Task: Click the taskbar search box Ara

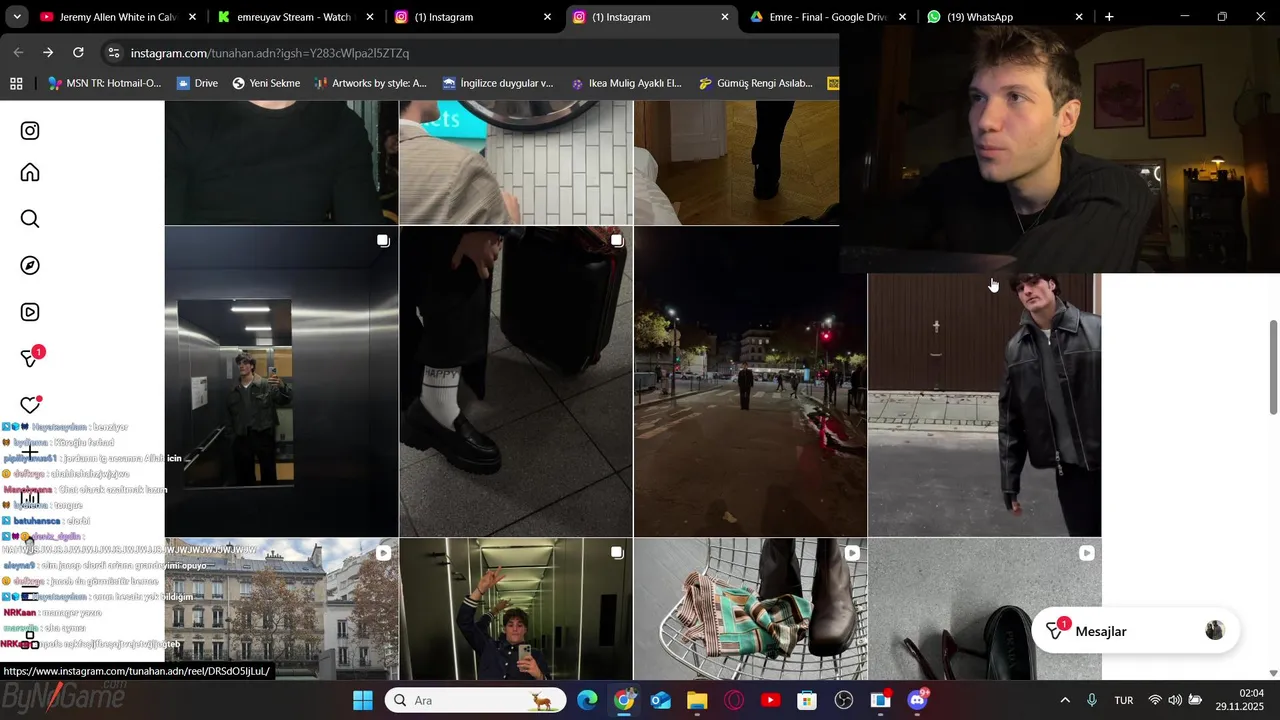Action: pyautogui.click(x=475, y=700)
